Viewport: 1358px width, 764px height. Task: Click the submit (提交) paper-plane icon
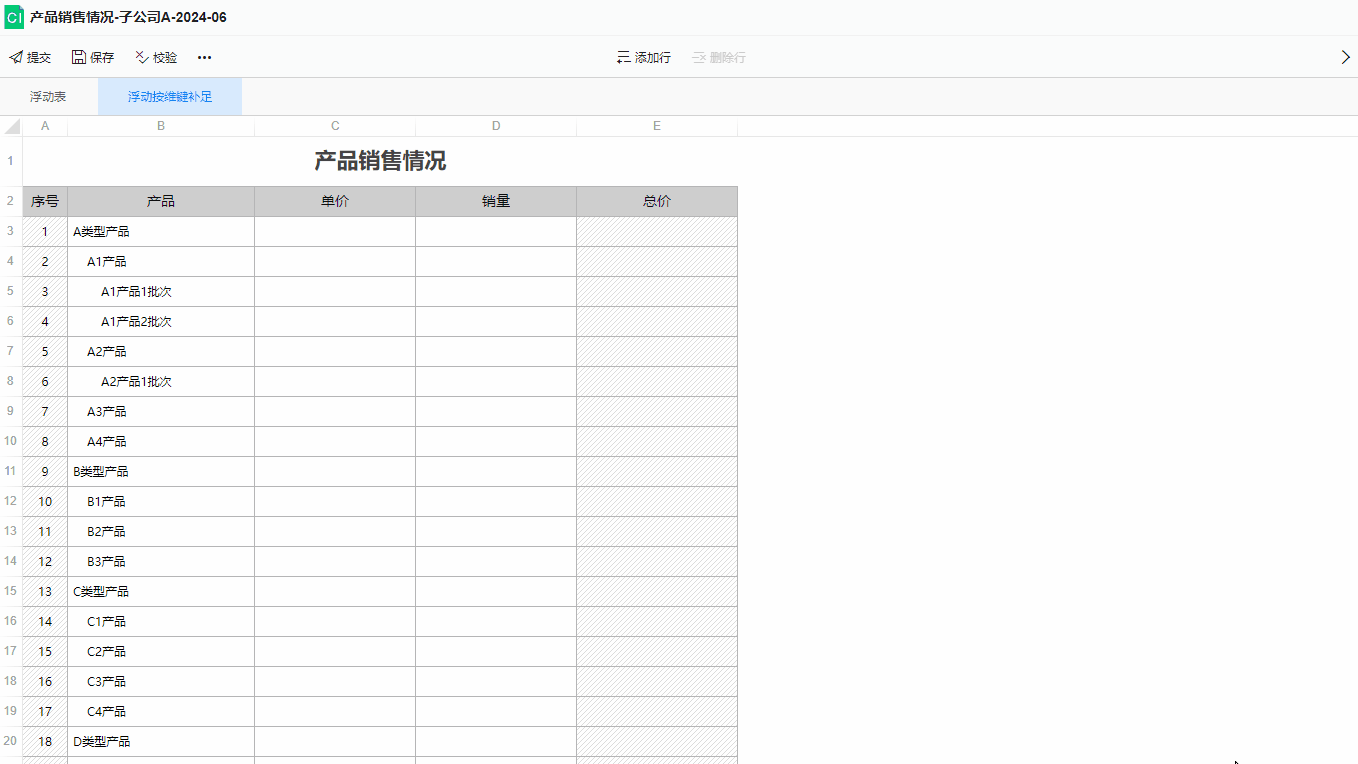point(16,58)
